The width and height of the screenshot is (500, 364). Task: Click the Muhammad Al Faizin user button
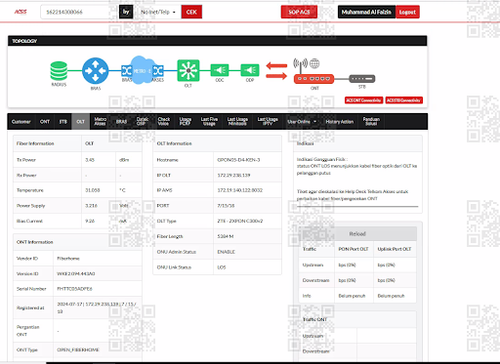pos(366,12)
